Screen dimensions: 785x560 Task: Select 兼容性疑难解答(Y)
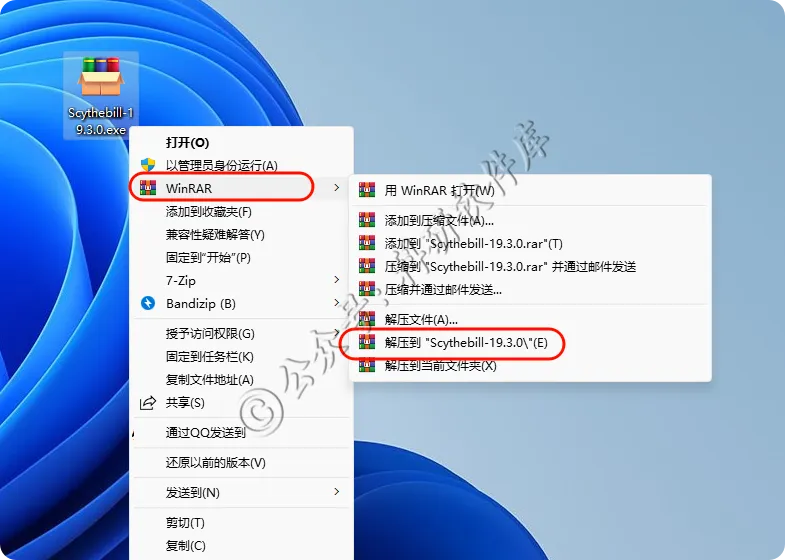point(215,234)
